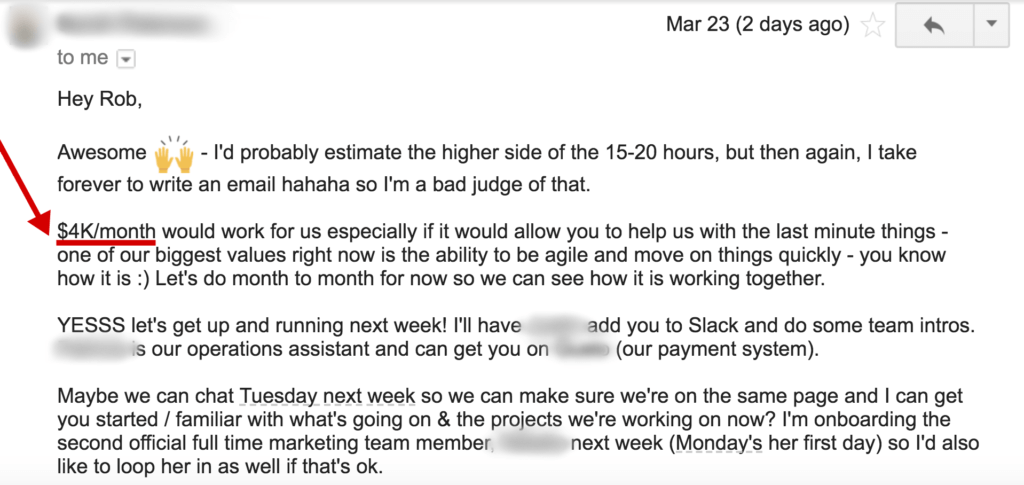Click the blurred operations assistant name
This screenshot has width=1024, height=485.
tap(93, 351)
